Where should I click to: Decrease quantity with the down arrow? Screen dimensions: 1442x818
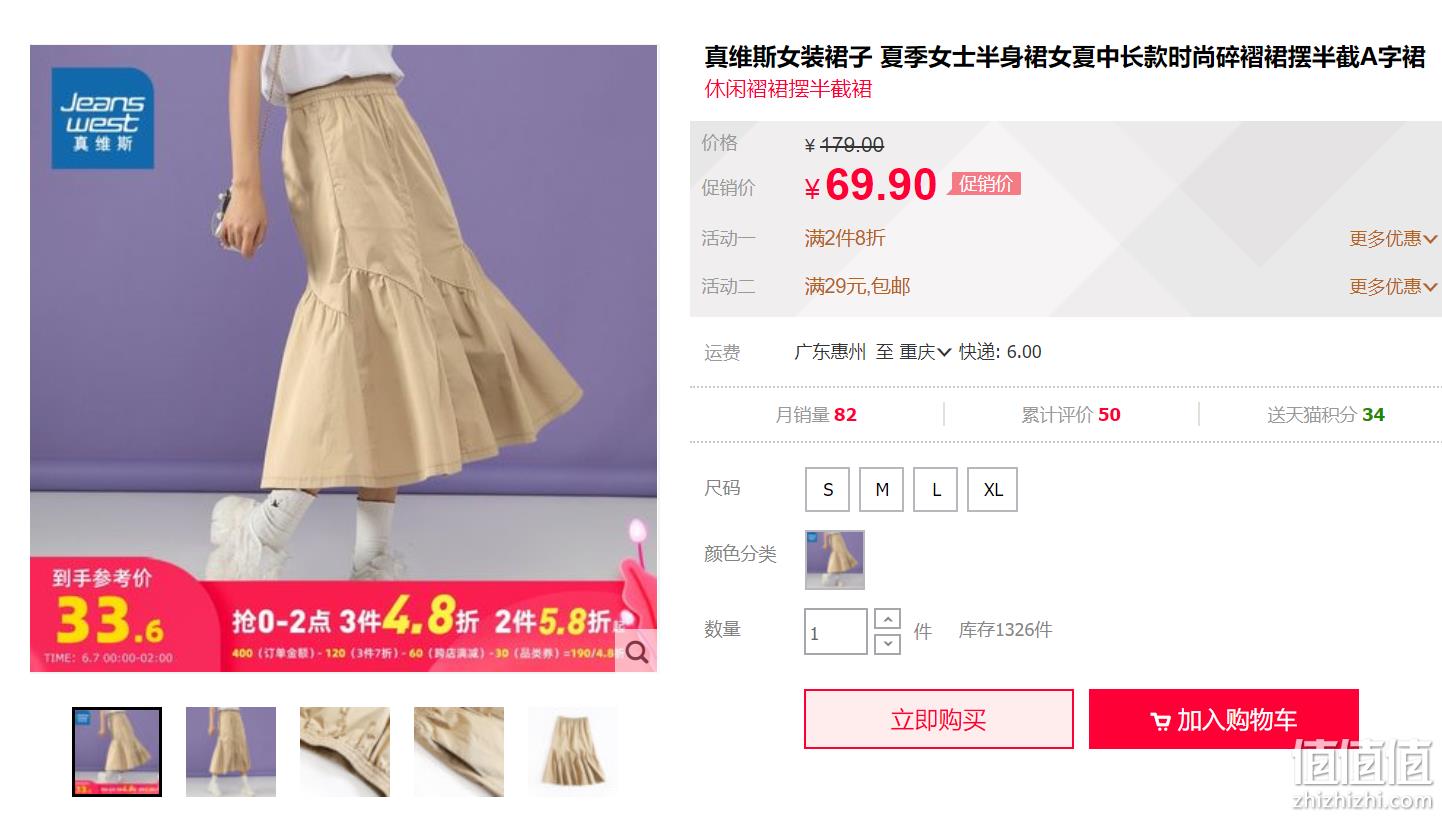[887, 644]
